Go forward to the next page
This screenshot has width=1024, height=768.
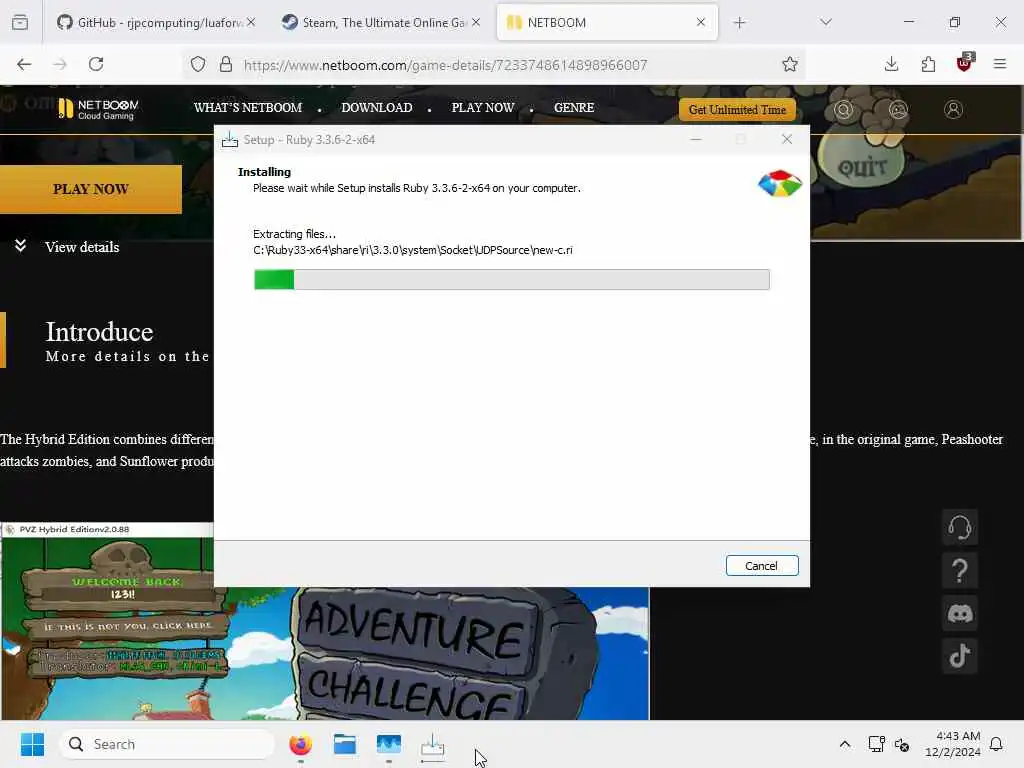pos(60,64)
